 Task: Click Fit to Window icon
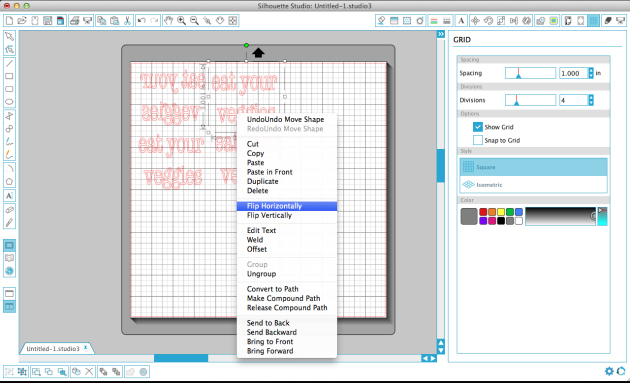point(233,20)
